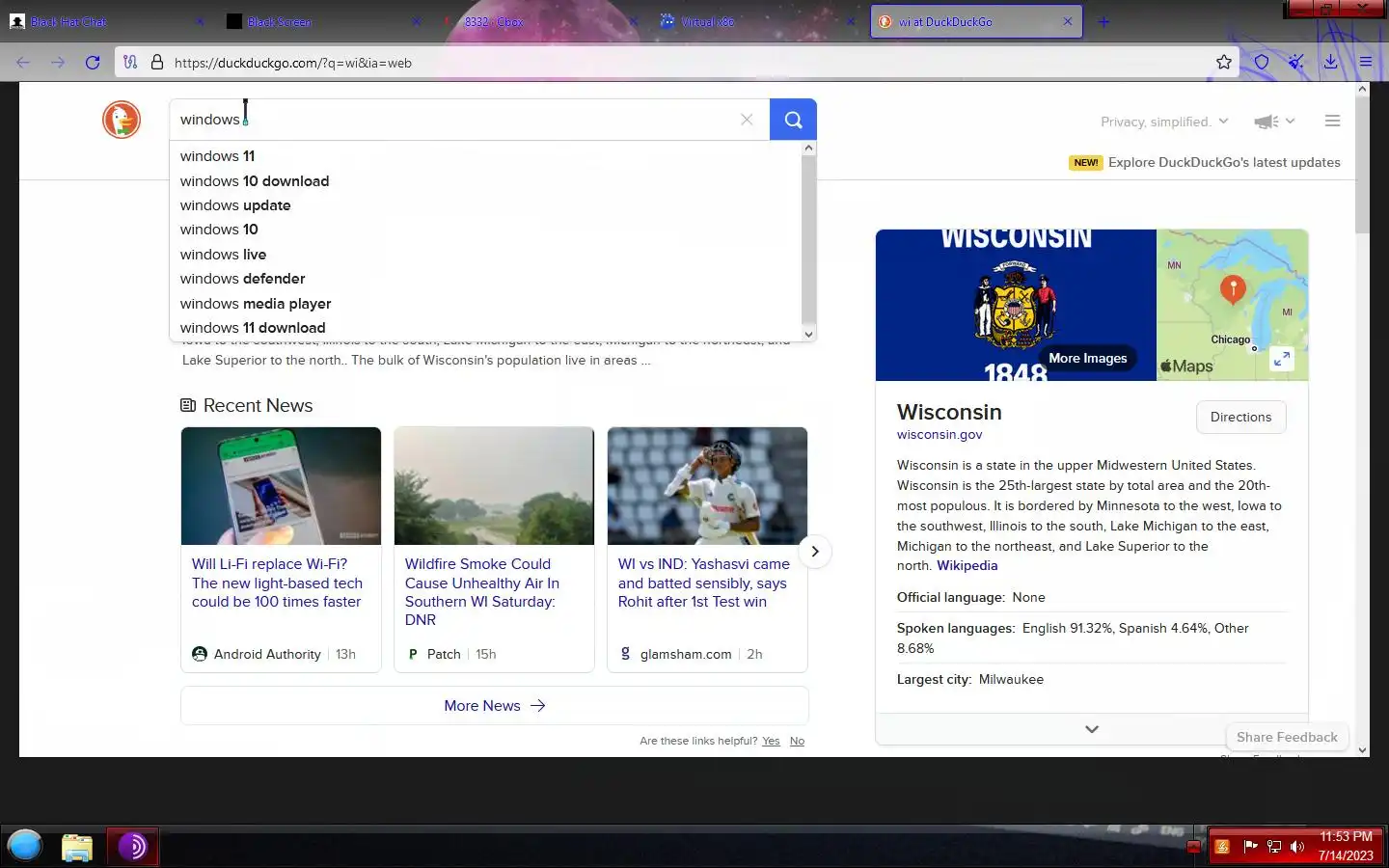Open the browser downloads panel
This screenshot has height=868, width=1389.
(1330, 63)
